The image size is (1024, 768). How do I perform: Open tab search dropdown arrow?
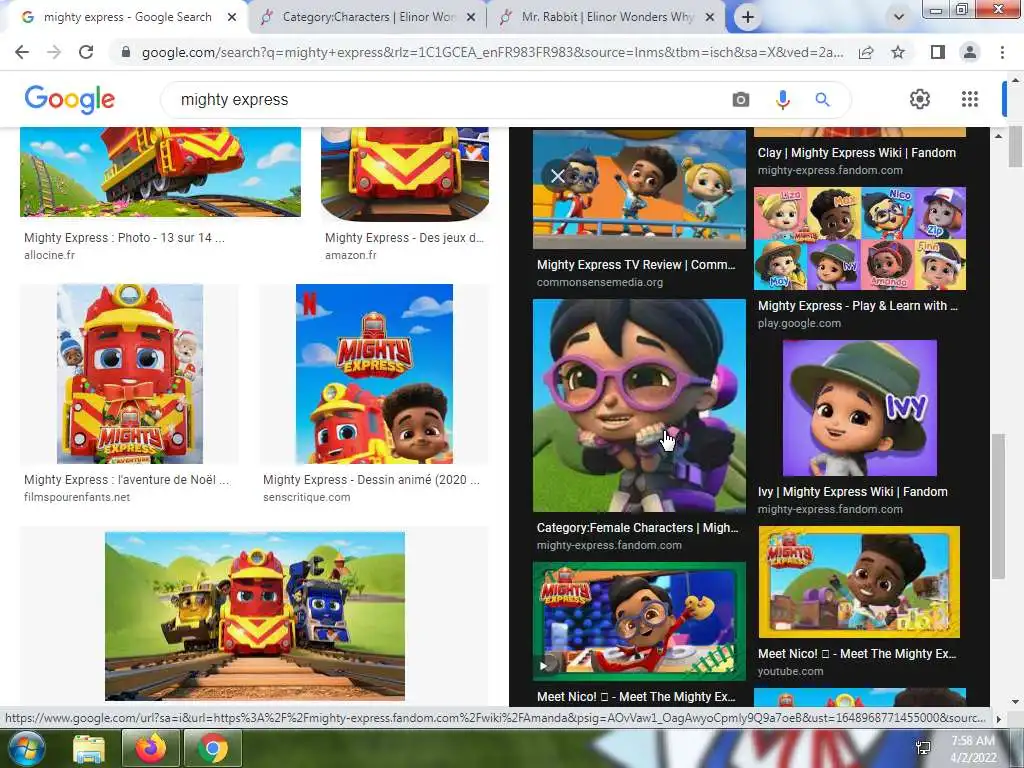pos(899,18)
